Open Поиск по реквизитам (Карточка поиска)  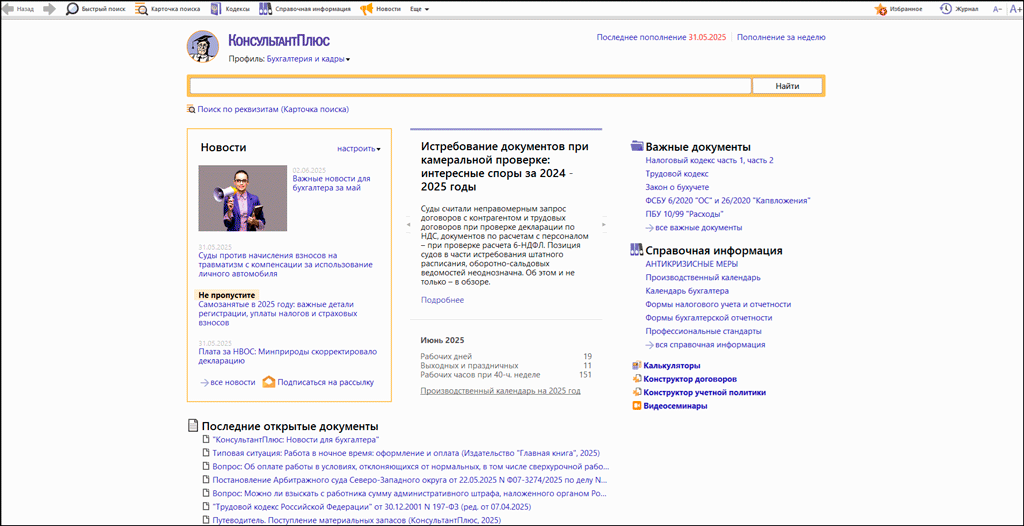[x=273, y=110]
